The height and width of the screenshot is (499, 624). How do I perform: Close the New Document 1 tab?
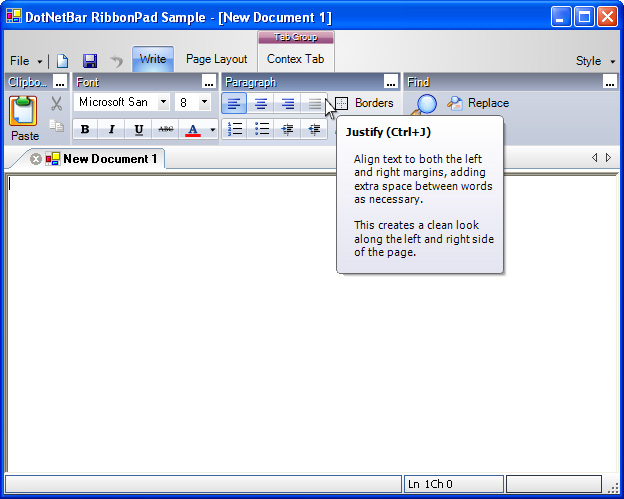point(36,159)
